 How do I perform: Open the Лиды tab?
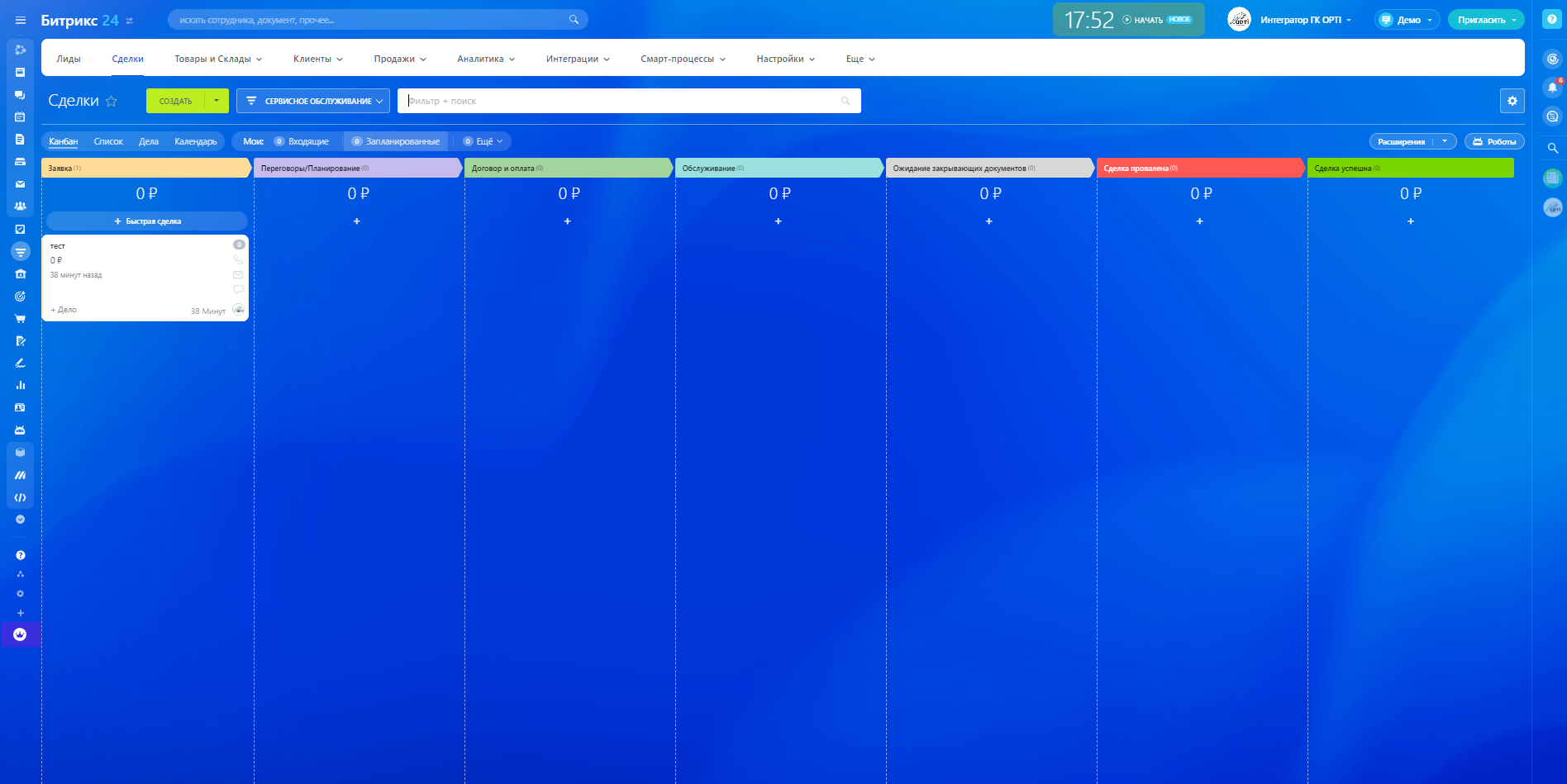[x=69, y=59]
